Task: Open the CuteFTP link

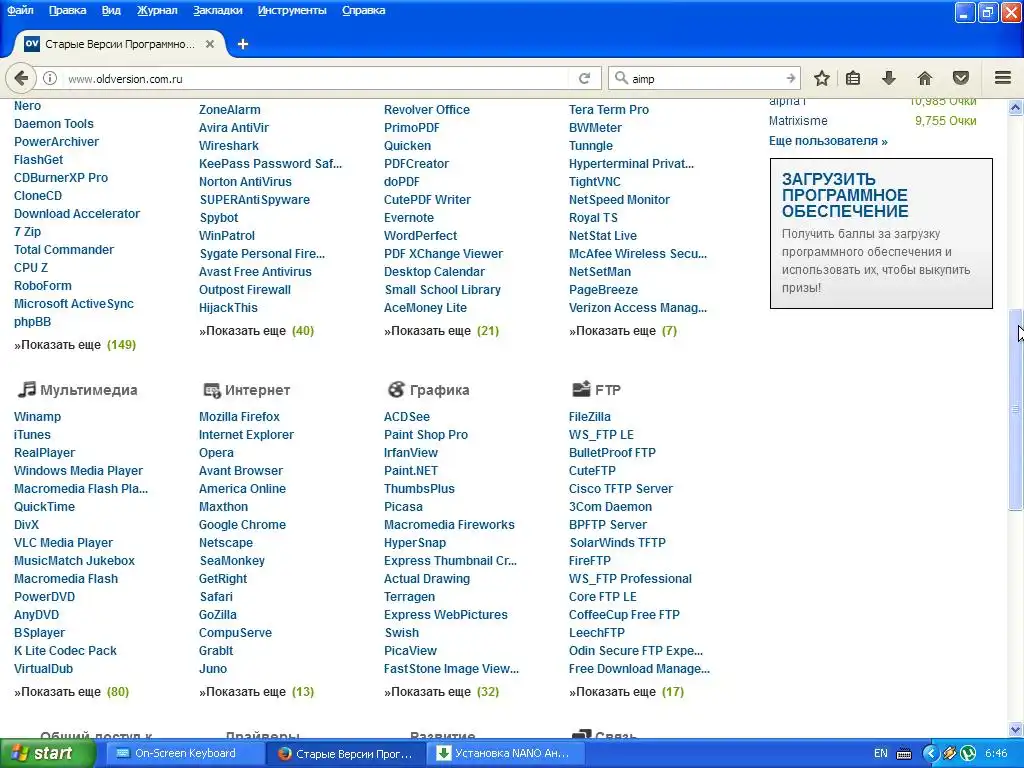Action: [x=592, y=471]
